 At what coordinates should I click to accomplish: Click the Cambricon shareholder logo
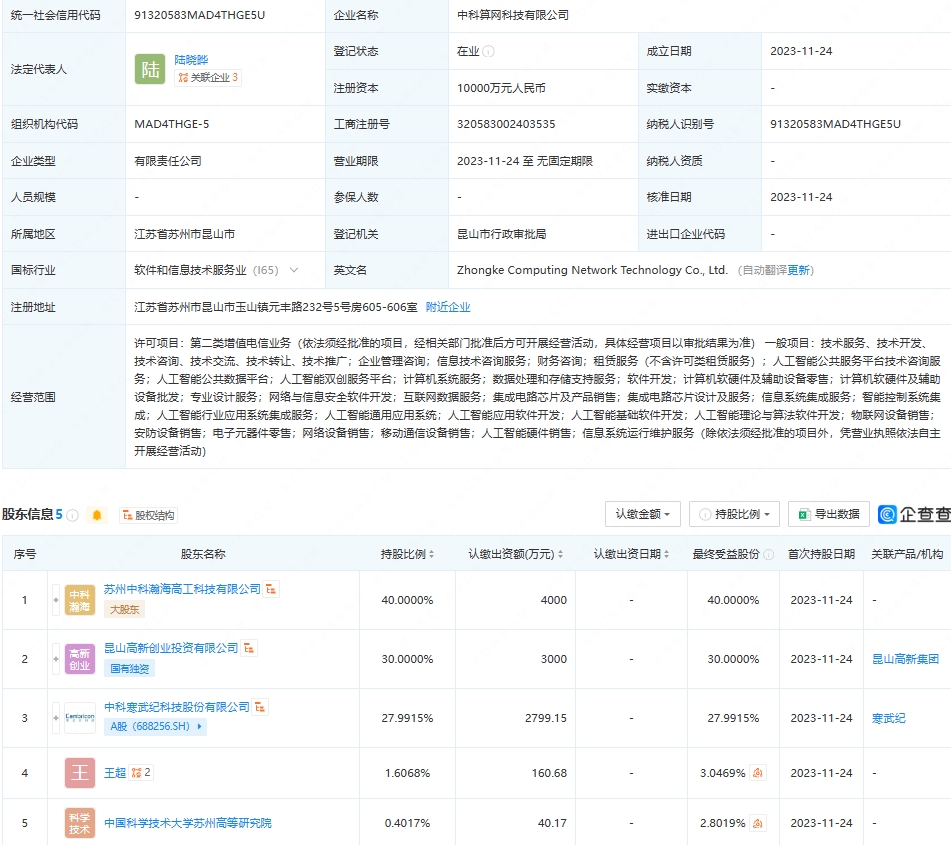[x=80, y=718]
